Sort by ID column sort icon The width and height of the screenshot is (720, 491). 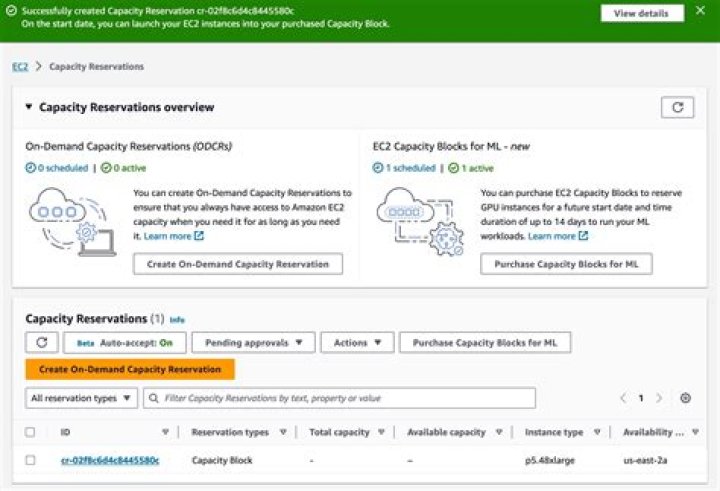click(165, 433)
